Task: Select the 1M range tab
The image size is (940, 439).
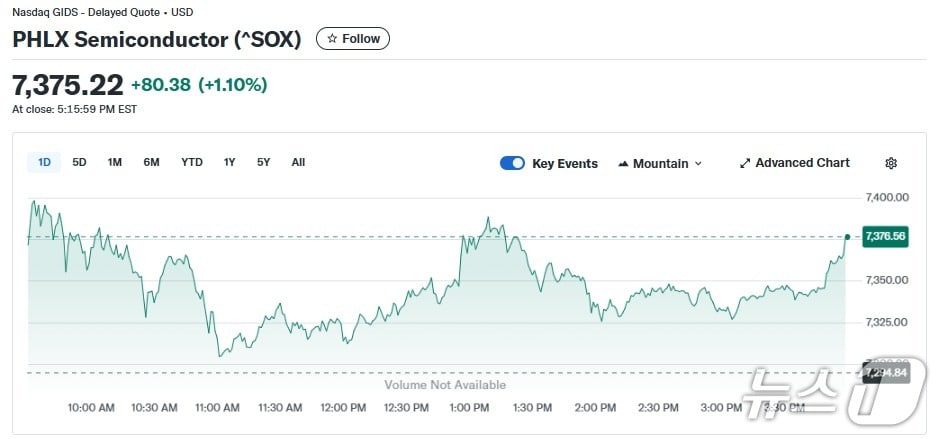Action: pos(115,162)
